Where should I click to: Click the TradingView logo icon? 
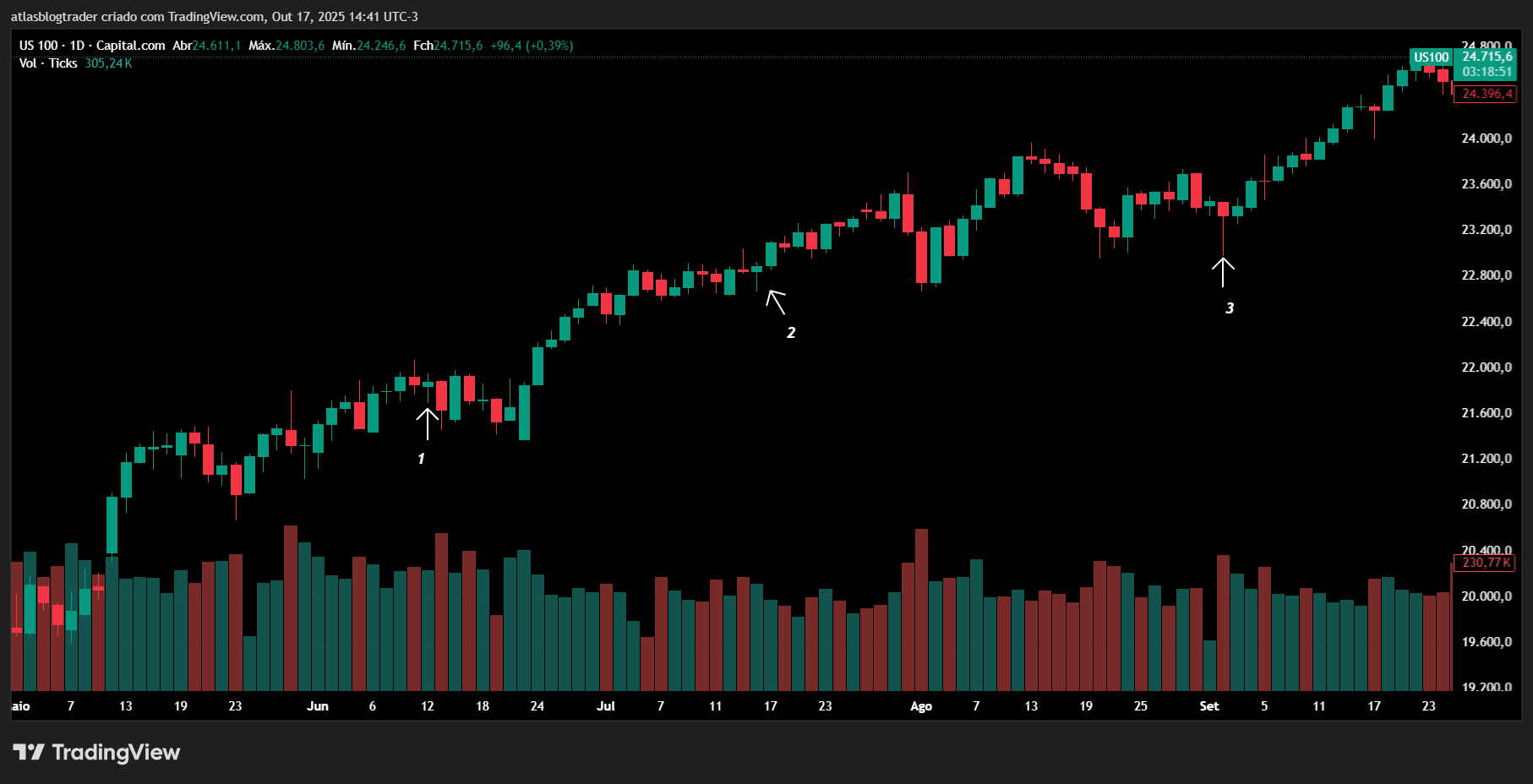pos(28,752)
